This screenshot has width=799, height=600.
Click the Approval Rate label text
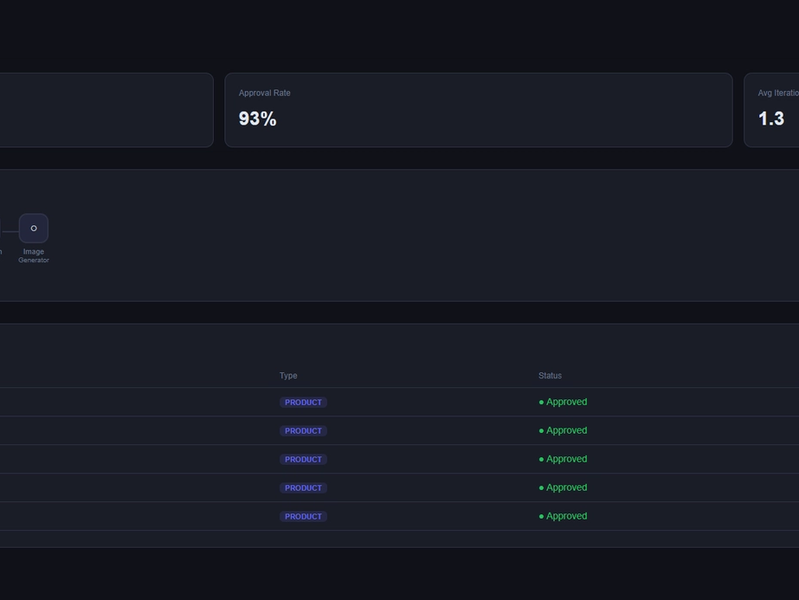tap(264, 93)
